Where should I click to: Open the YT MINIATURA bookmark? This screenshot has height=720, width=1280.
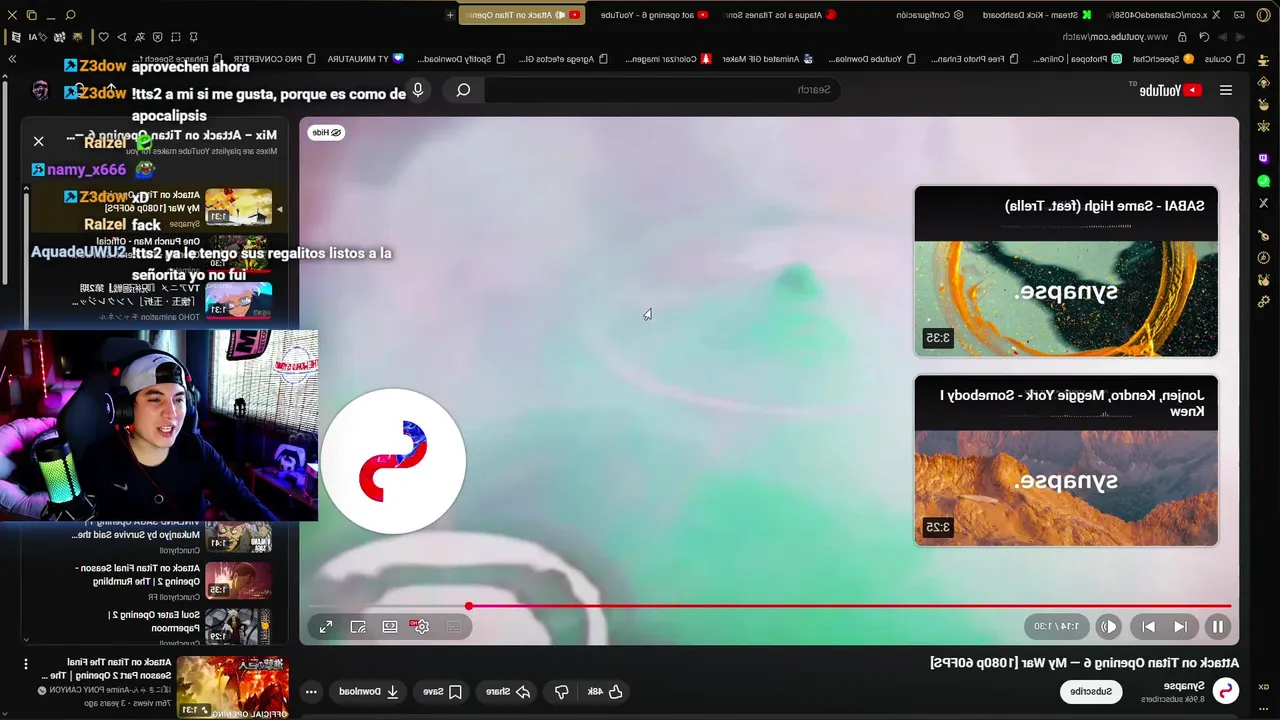[x=366, y=59]
